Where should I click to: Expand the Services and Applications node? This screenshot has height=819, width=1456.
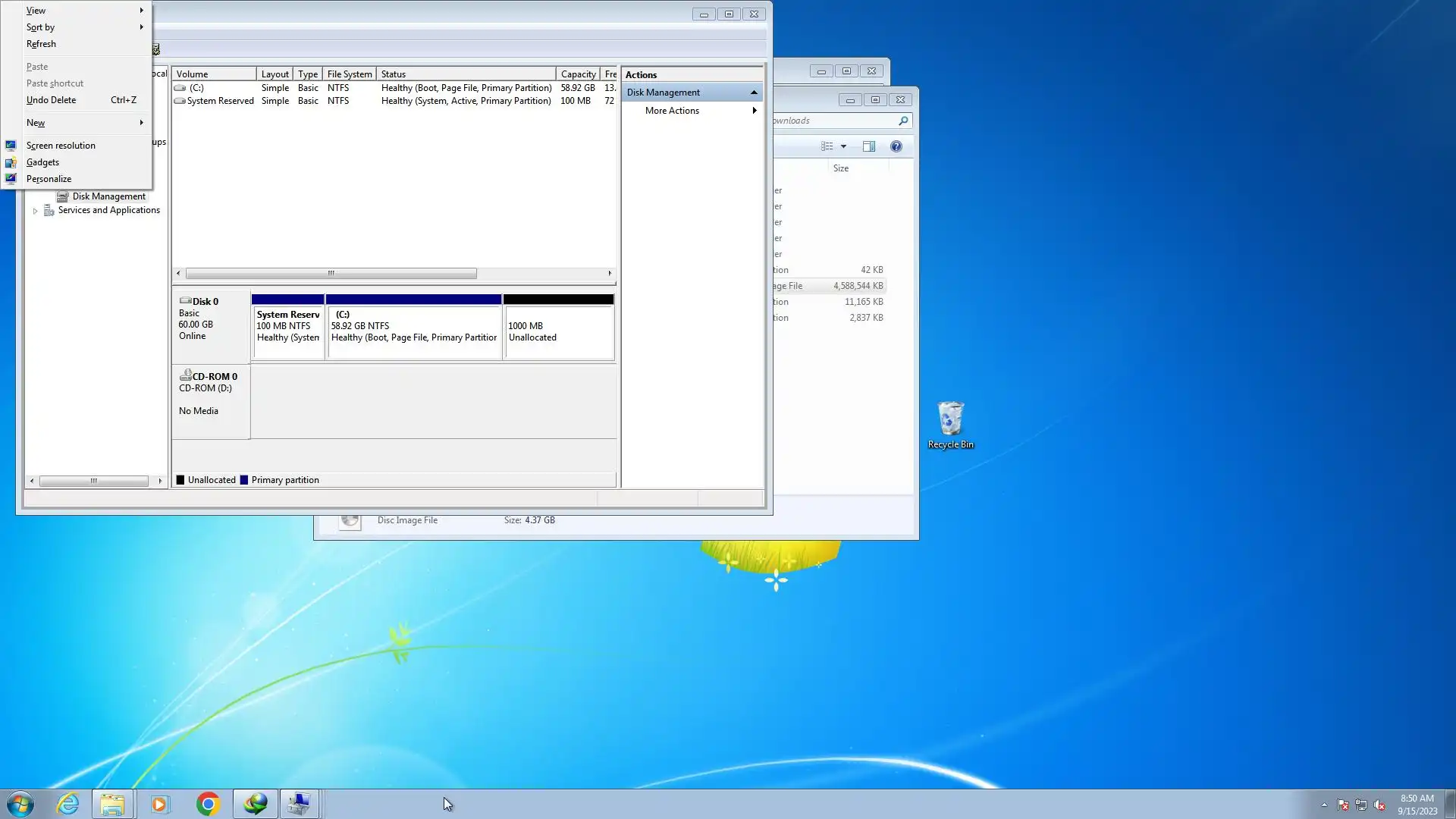click(35, 211)
